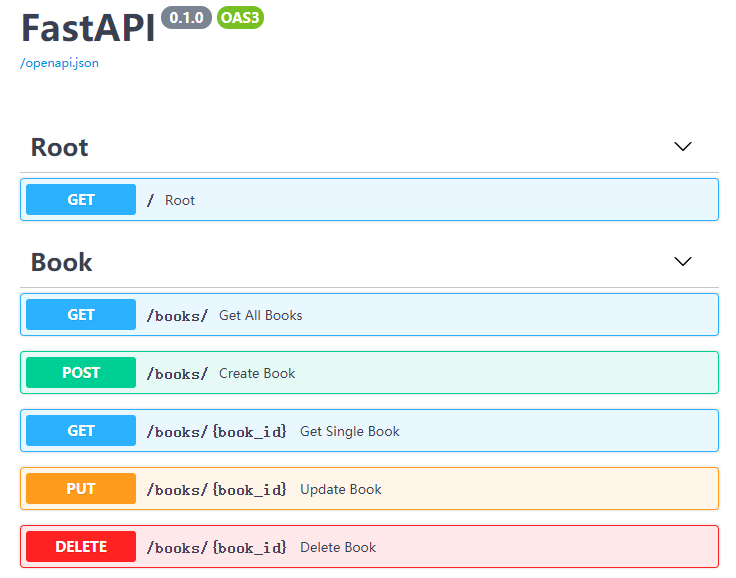This screenshot has height=578, width=736.
Task: Click /books/{book_id} path in Delete Book row
Action: pos(217,548)
